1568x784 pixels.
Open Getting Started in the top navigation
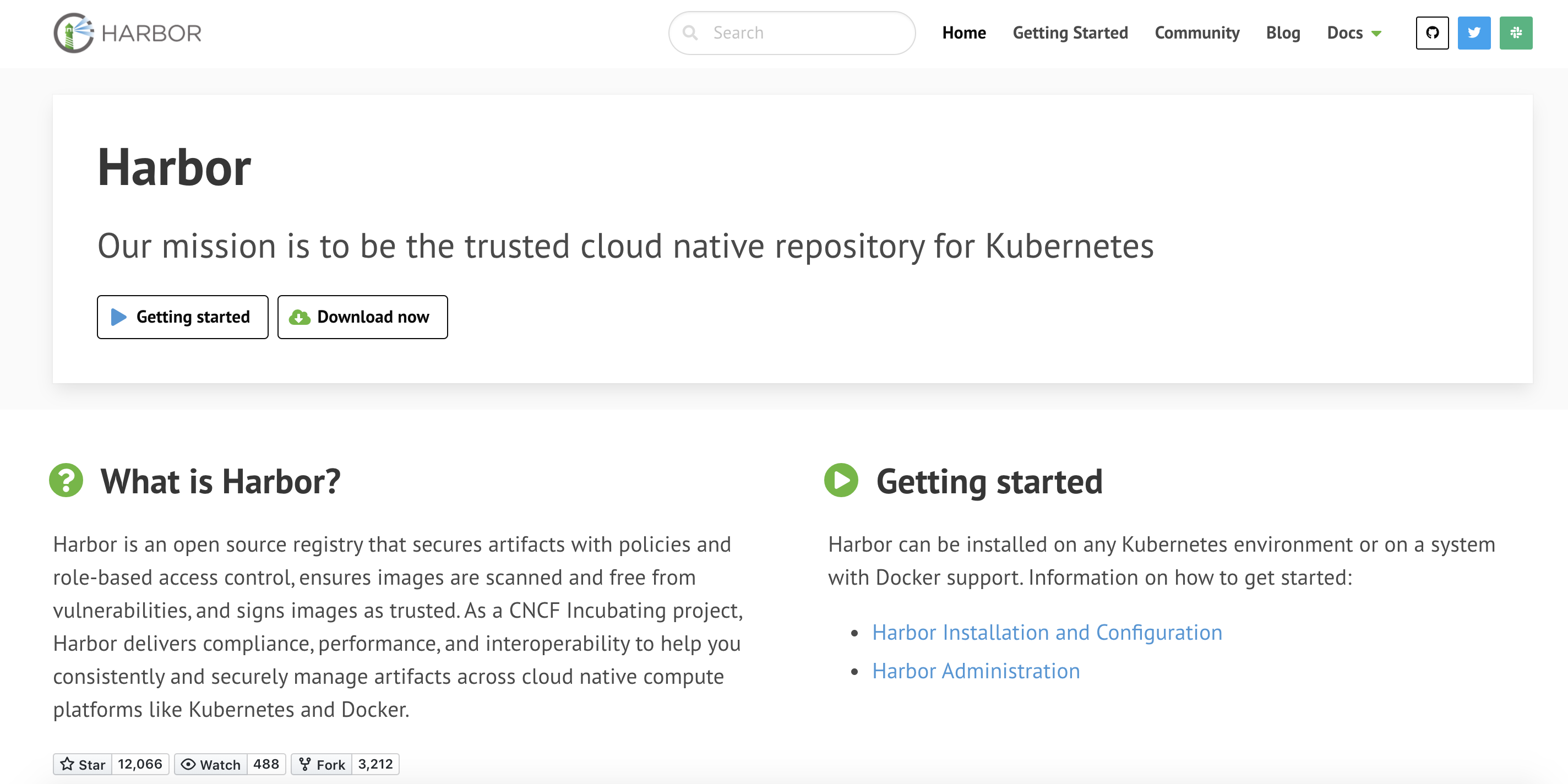(1070, 33)
